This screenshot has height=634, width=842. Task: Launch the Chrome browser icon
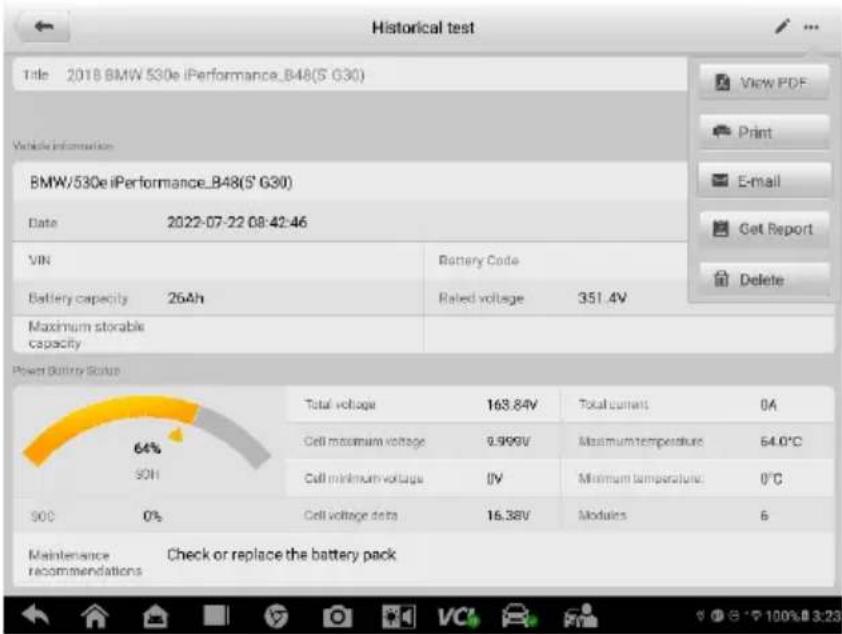(x=276, y=616)
